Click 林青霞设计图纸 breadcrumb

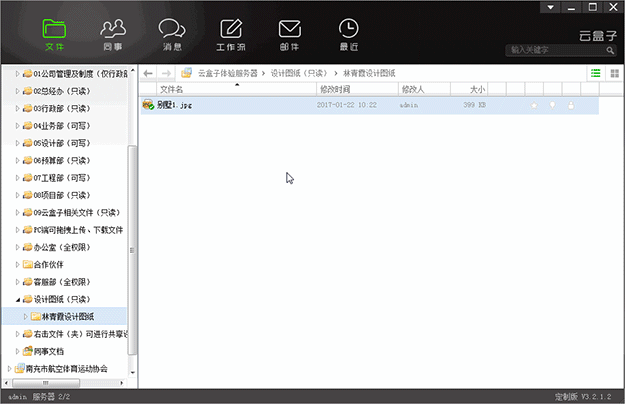pyautogui.click(x=369, y=73)
